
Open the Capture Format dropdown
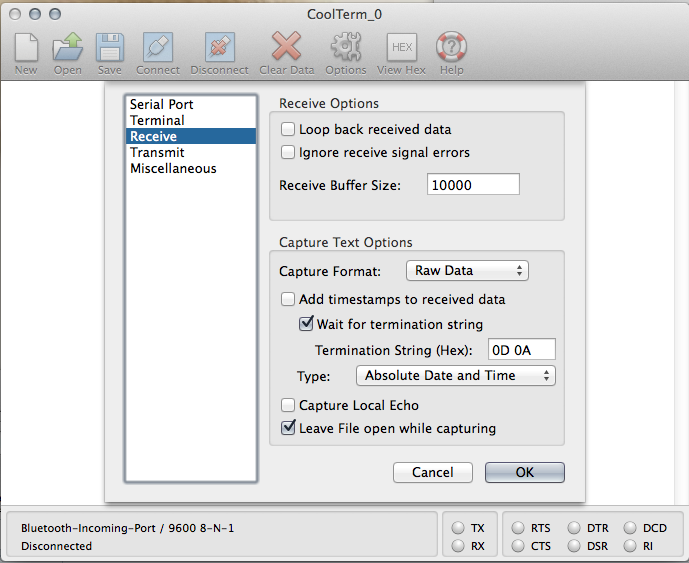467,270
